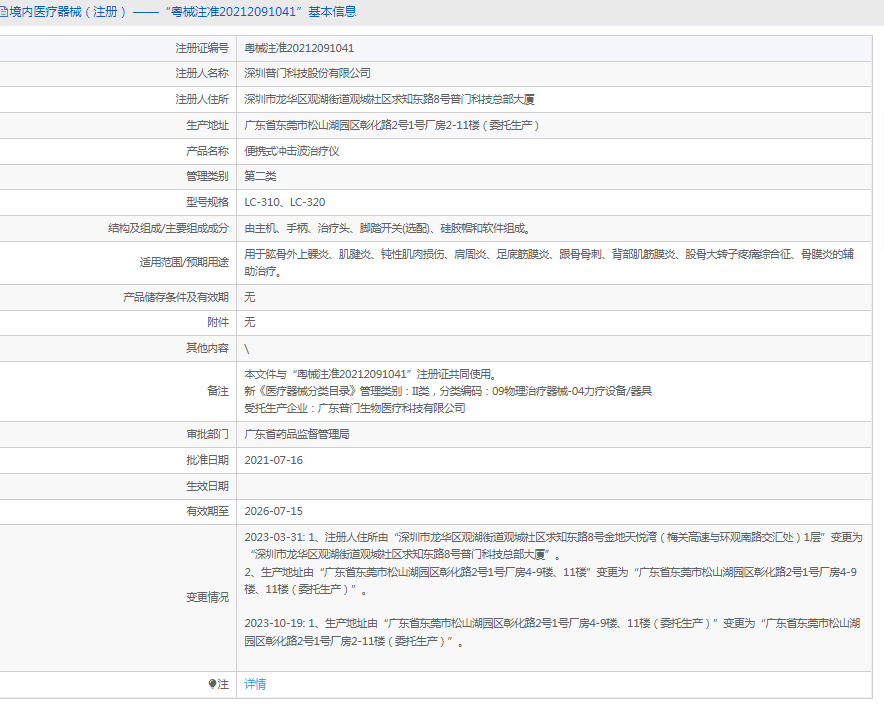884x706 pixels.
Task: Click the 其他内容 label
Action: point(207,348)
